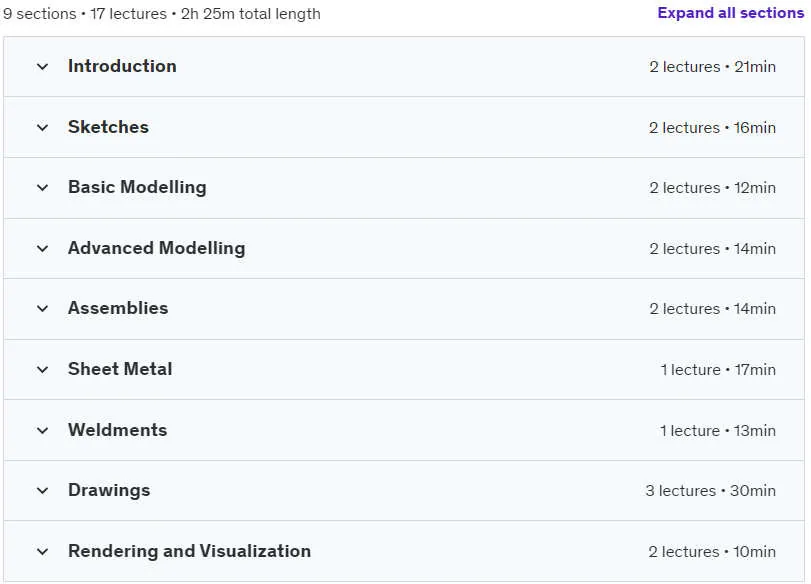Screen dimensions: 811x584
Task: Open the Introduction section title
Action: 122,66
